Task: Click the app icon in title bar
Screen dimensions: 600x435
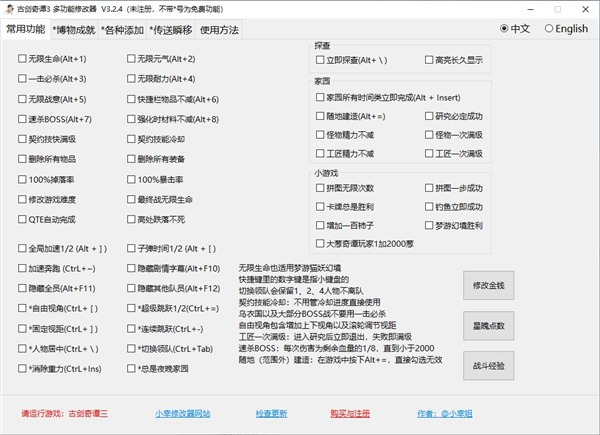Action: (x=9, y=8)
